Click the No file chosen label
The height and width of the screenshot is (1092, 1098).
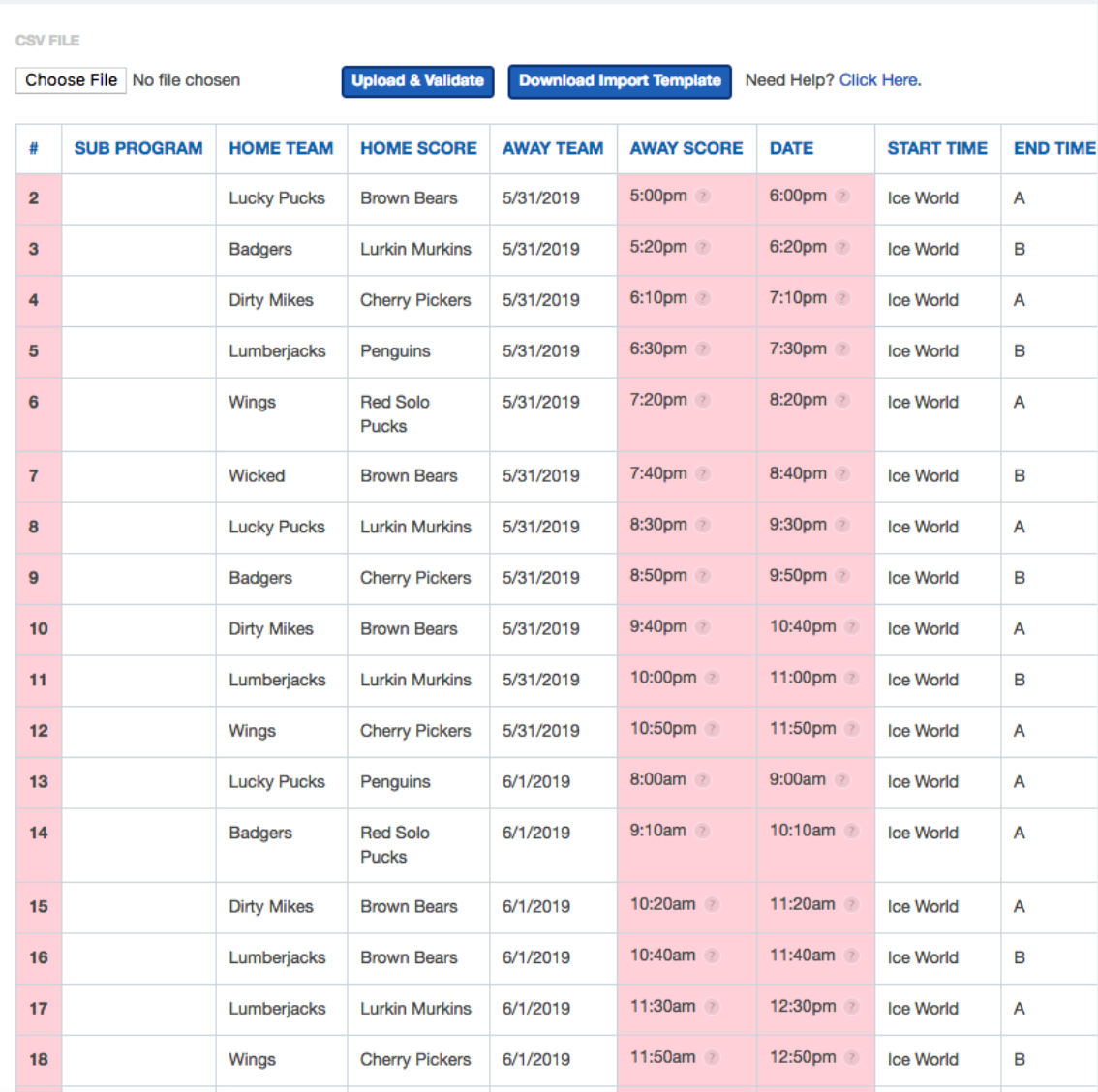[186, 80]
